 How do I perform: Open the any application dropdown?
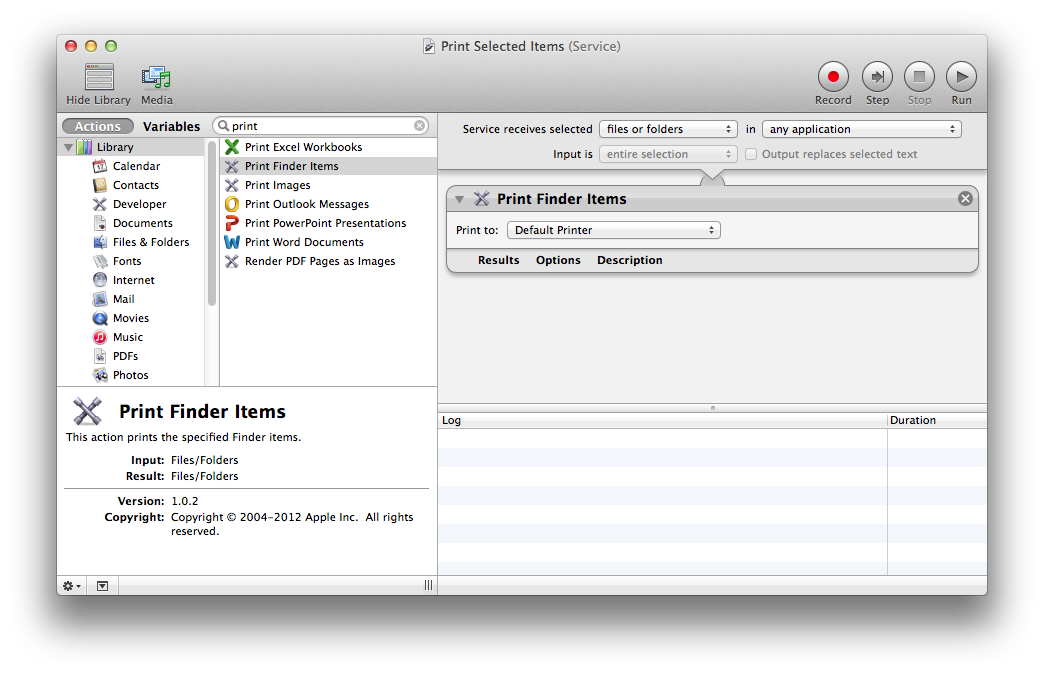click(861, 128)
